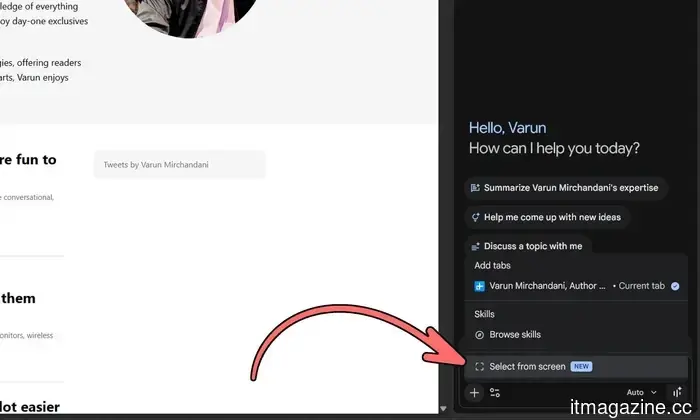Image resolution: width=700 pixels, height=420 pixels.
Task: Click the 'How can I help you today?' text
Action: 554,148
